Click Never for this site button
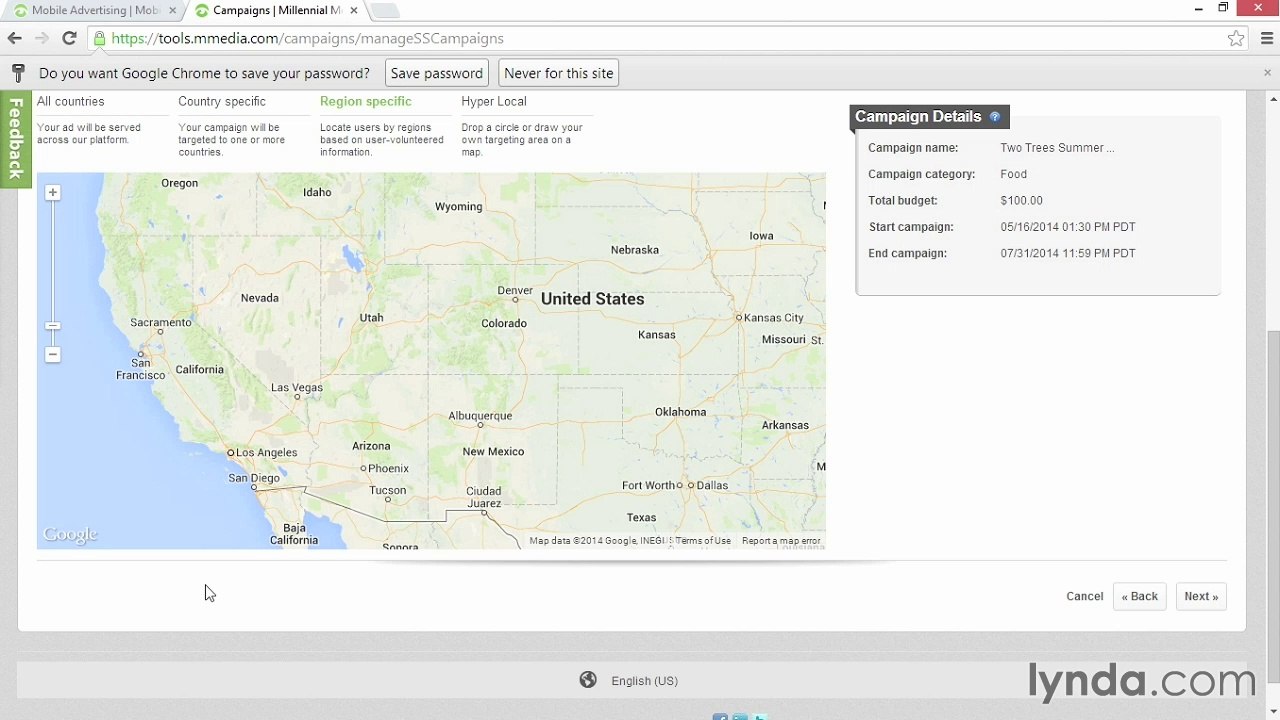This screenshot has height=720, width=1280. pyautogui.click(x=559, y=73)
